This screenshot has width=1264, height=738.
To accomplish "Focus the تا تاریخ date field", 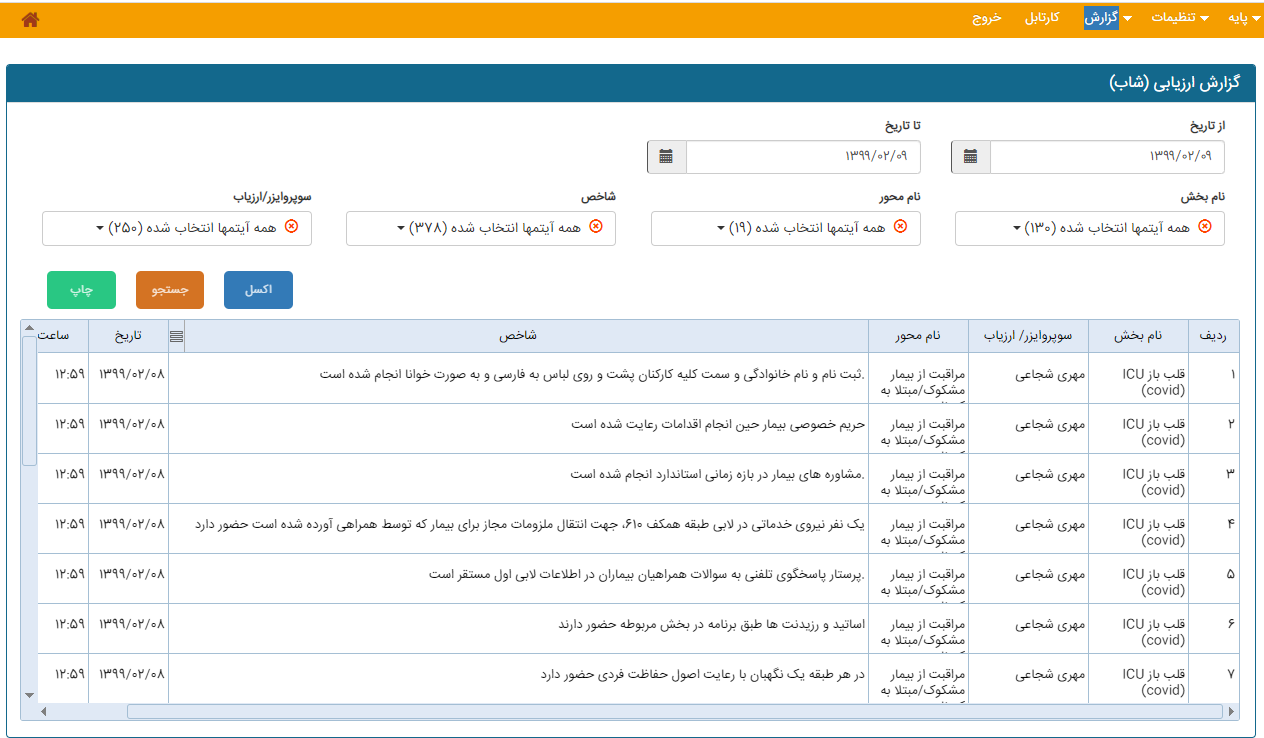I will click(803, 157).
